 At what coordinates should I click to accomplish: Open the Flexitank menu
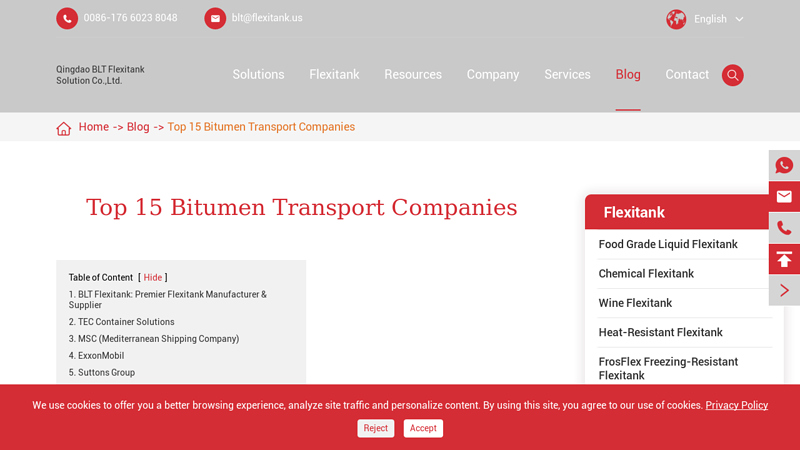334,74
